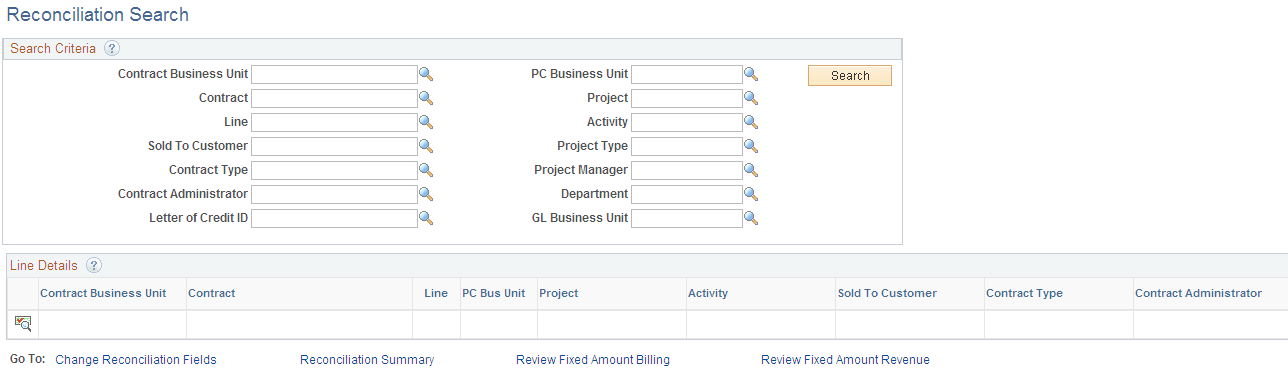1288x378 pixels.
Task: Click the Reconciliation Search page title
Action: tap(97, 15)
